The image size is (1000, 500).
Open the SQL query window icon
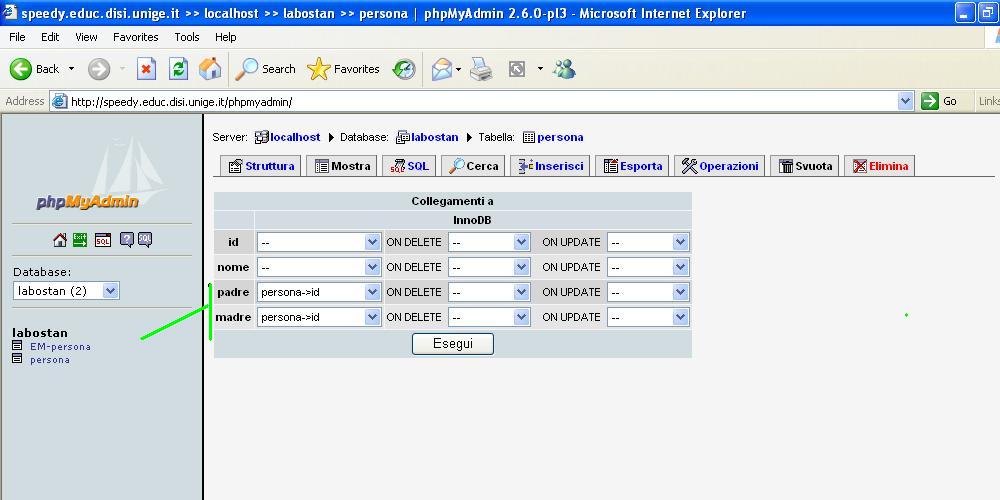pos(103,240)
